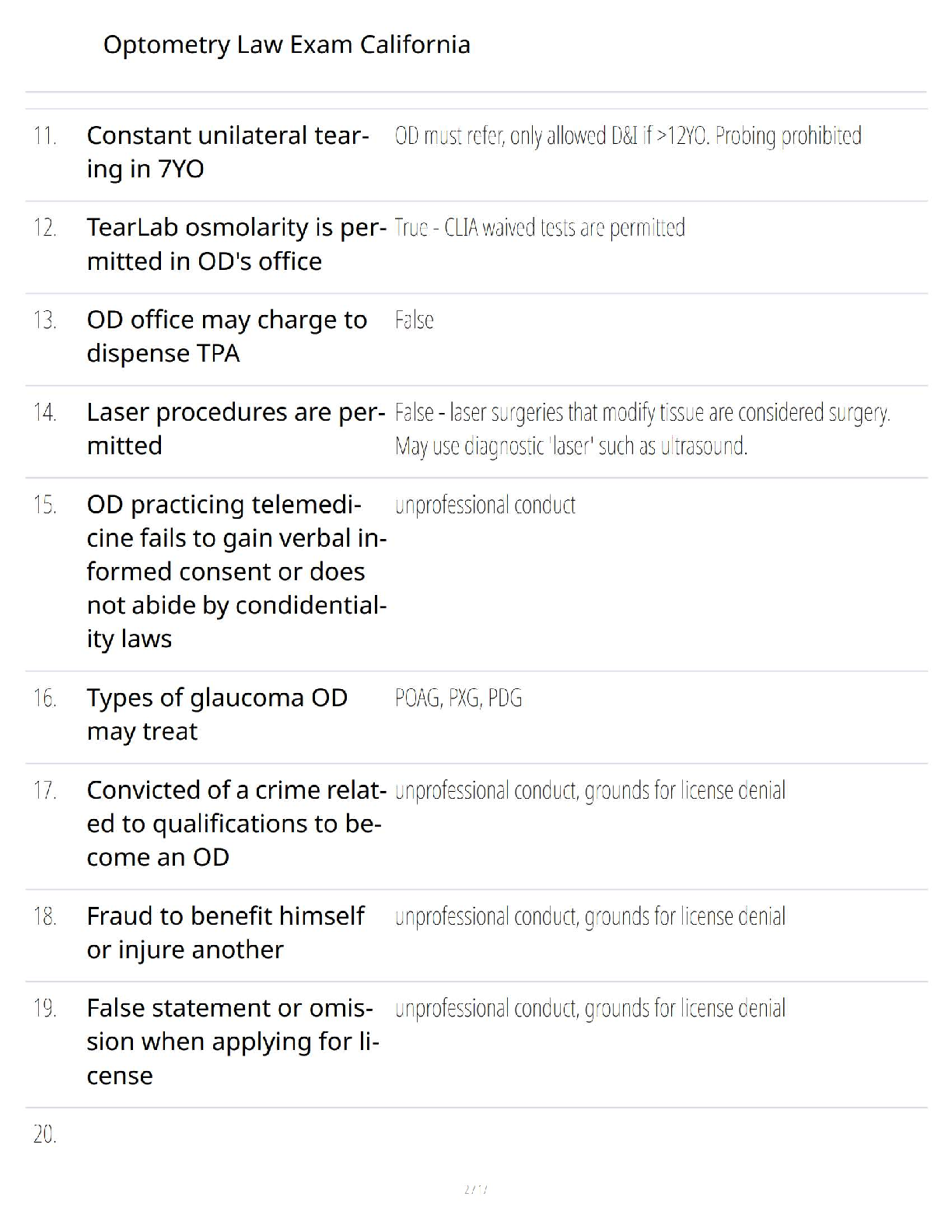Select the answer 'POAG, PXG, PDG'

point(458,698)
